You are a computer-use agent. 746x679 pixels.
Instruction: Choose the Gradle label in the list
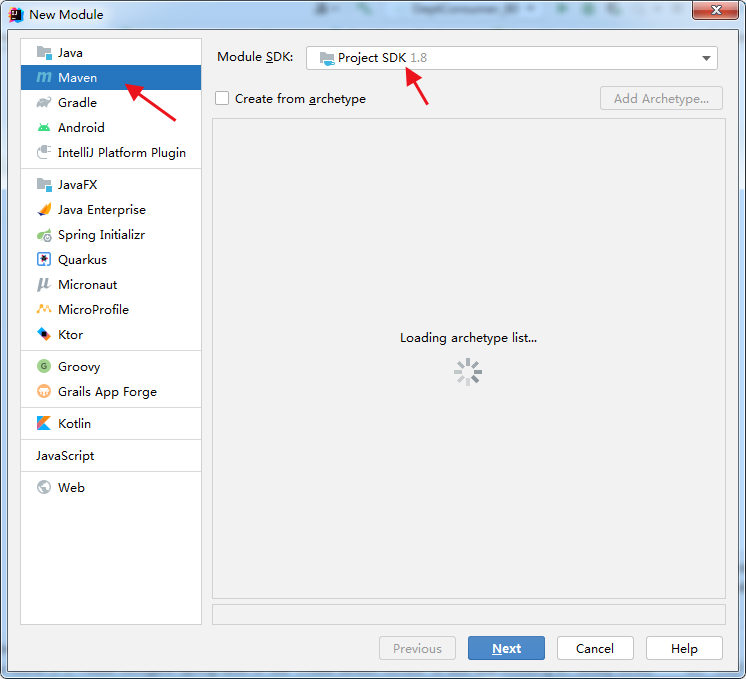point(77,103)
